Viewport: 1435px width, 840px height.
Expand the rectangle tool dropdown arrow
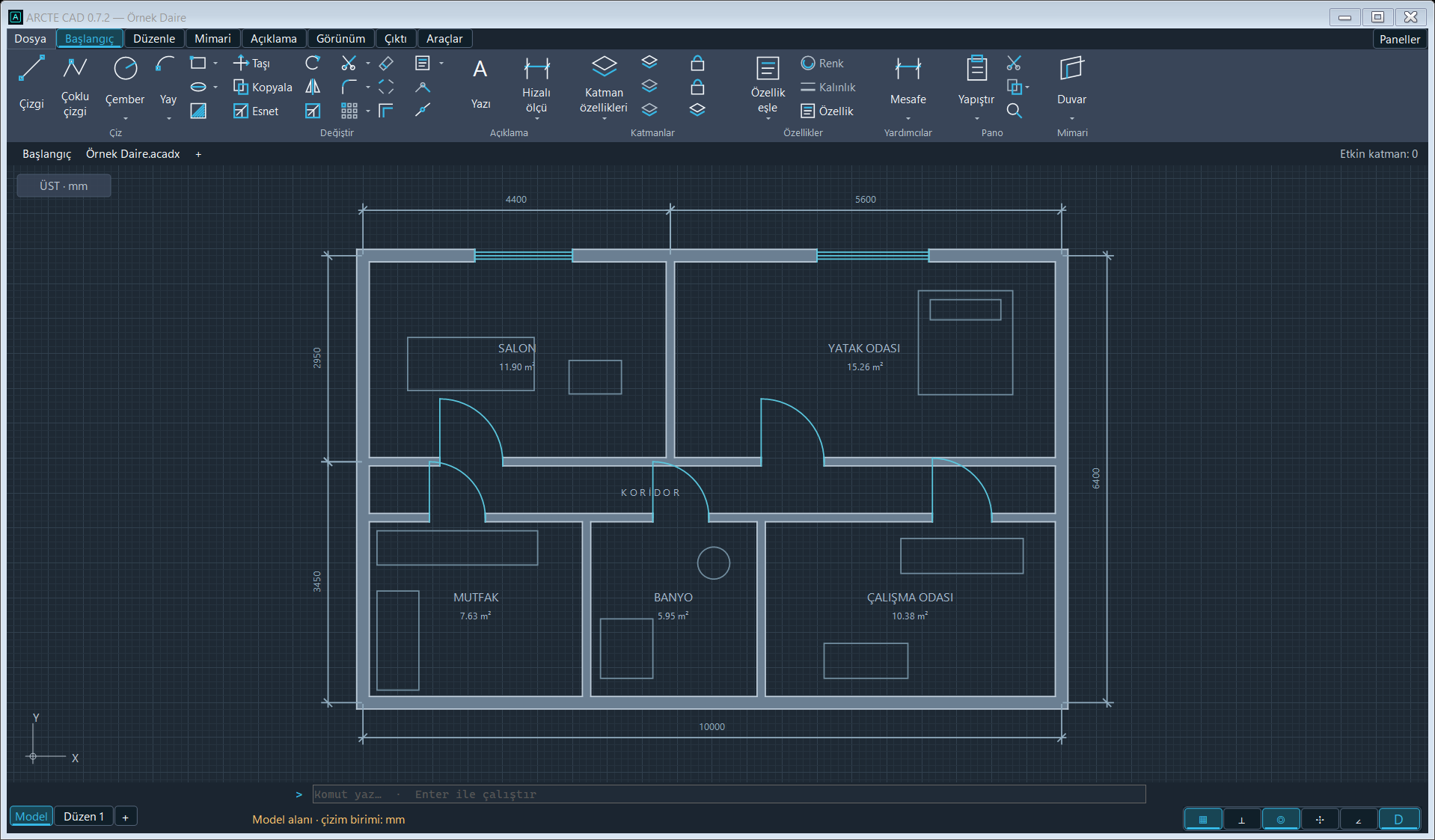[x=215, y=64]
